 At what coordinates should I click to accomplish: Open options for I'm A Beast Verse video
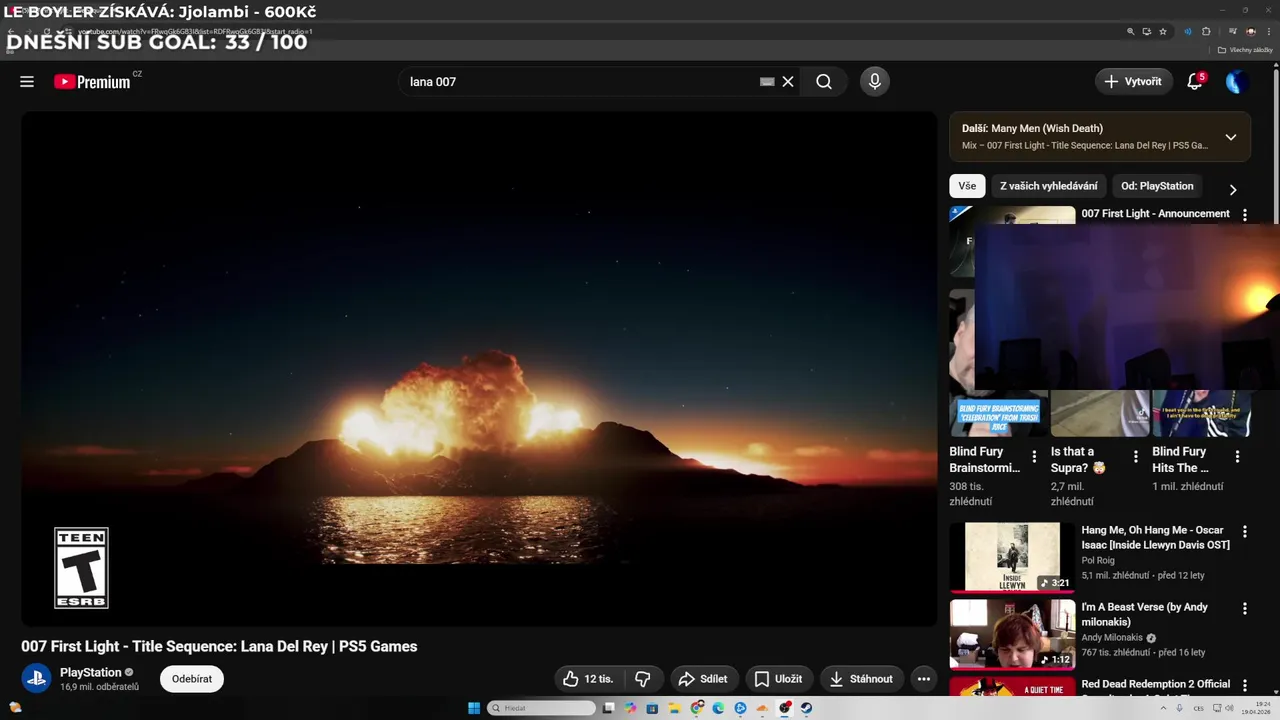coord(1245,609)
